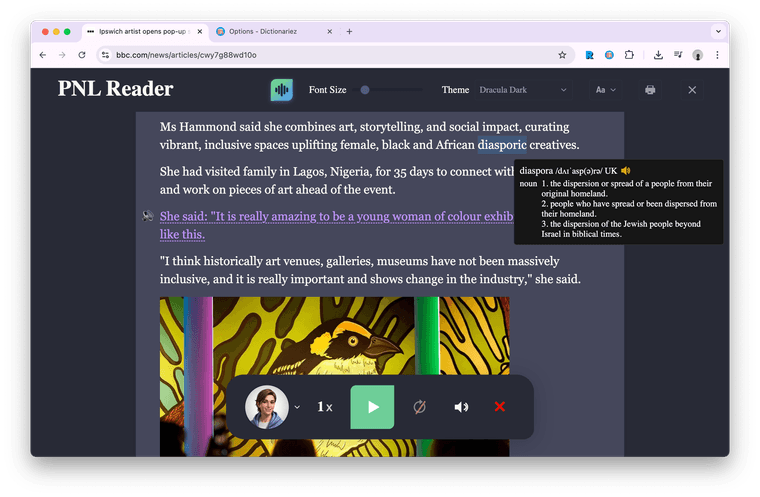Image resolution: width=760 pixels, height=497 pixels.
Task: Open Chrome downloads icon
Action: (658, 55)
